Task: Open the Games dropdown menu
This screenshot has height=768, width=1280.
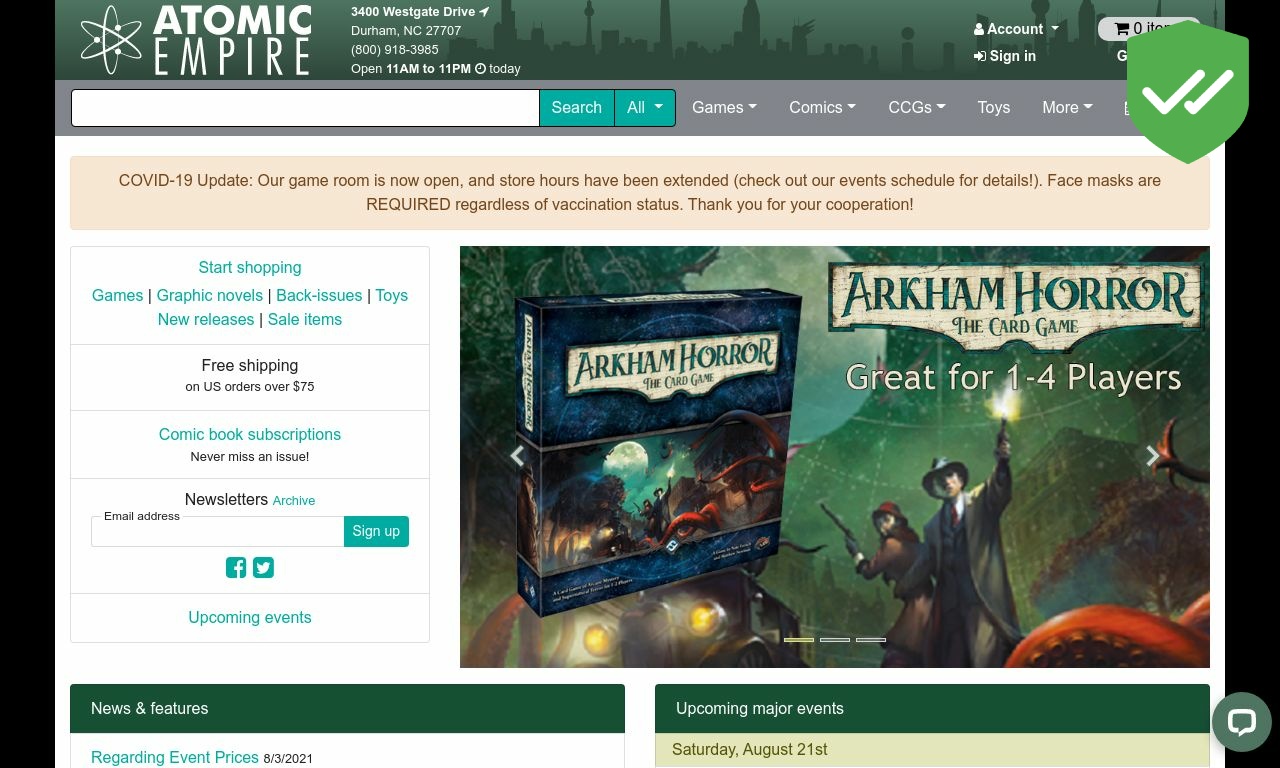Action: point(724,108)
